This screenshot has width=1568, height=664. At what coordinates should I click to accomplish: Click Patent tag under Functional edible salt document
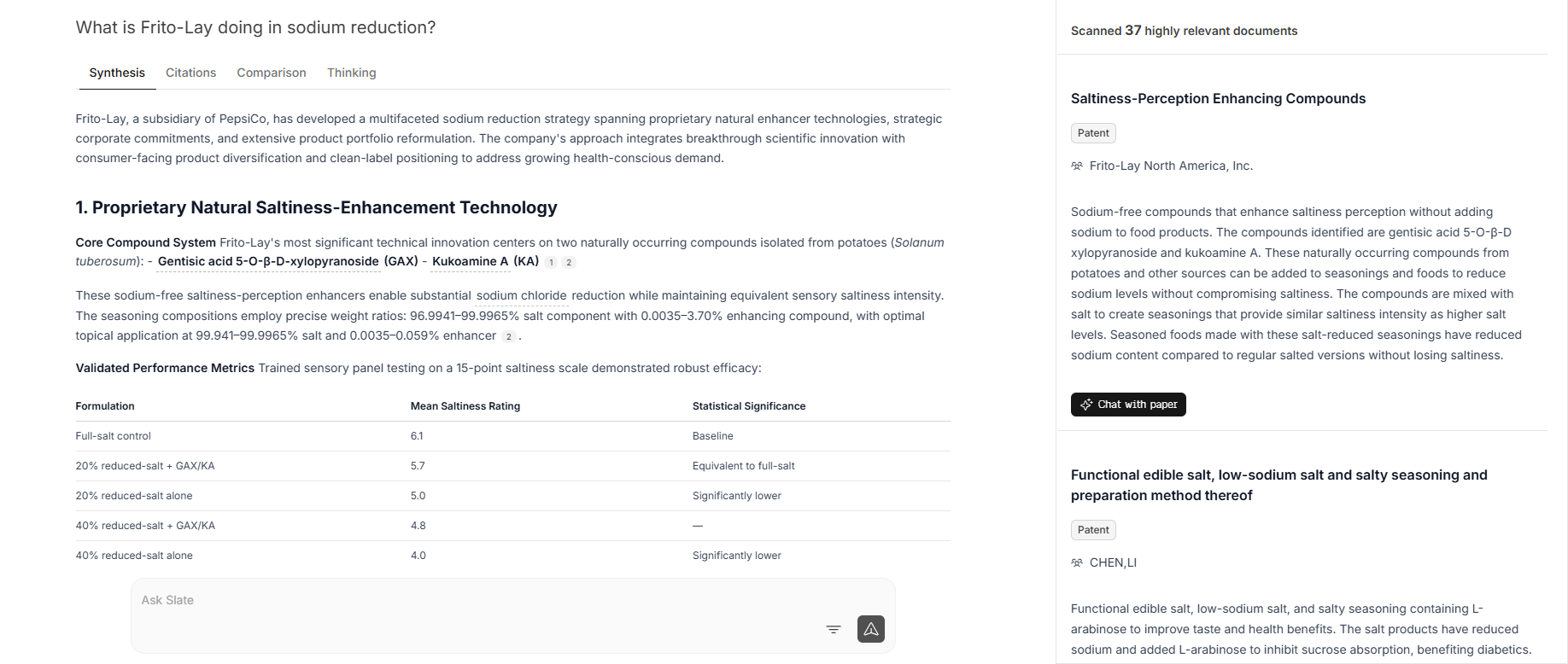[x=1093, y=530]
